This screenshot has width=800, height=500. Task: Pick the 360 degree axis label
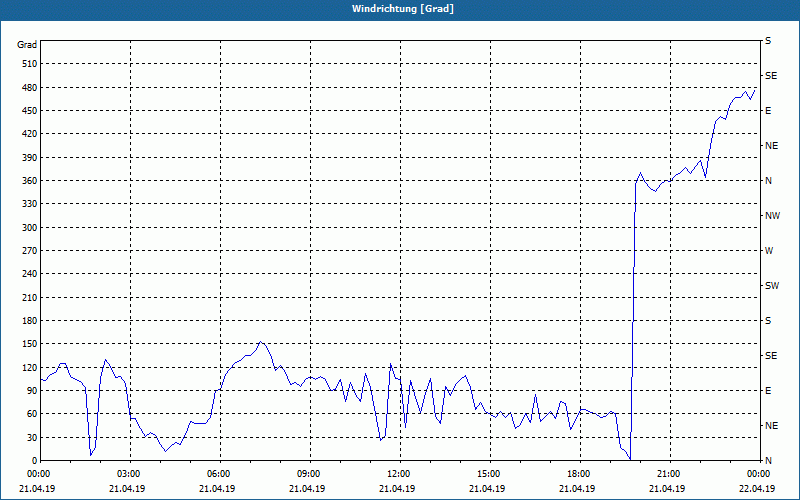(x=29, y=181)
